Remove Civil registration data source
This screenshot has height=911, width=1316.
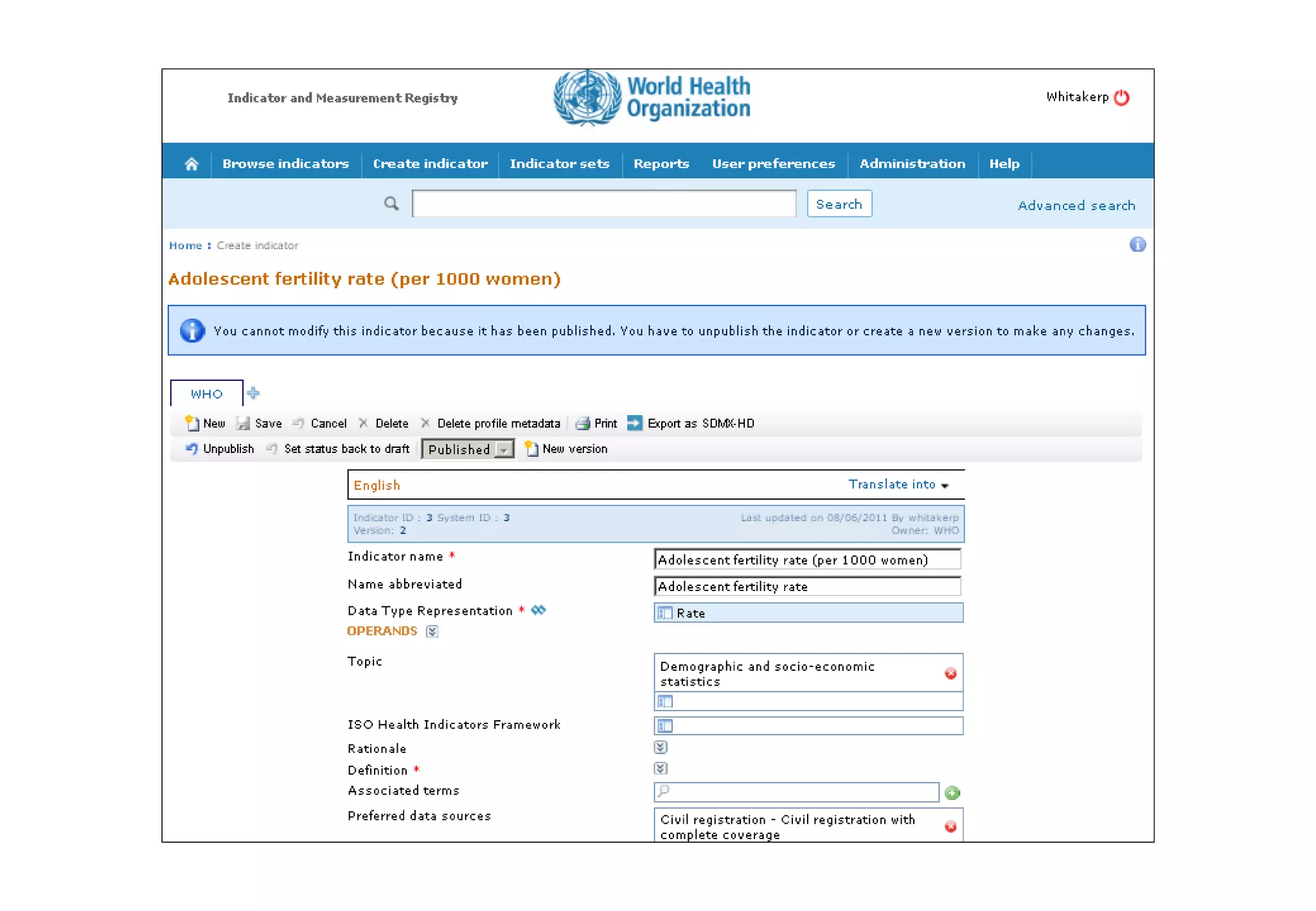950,826
